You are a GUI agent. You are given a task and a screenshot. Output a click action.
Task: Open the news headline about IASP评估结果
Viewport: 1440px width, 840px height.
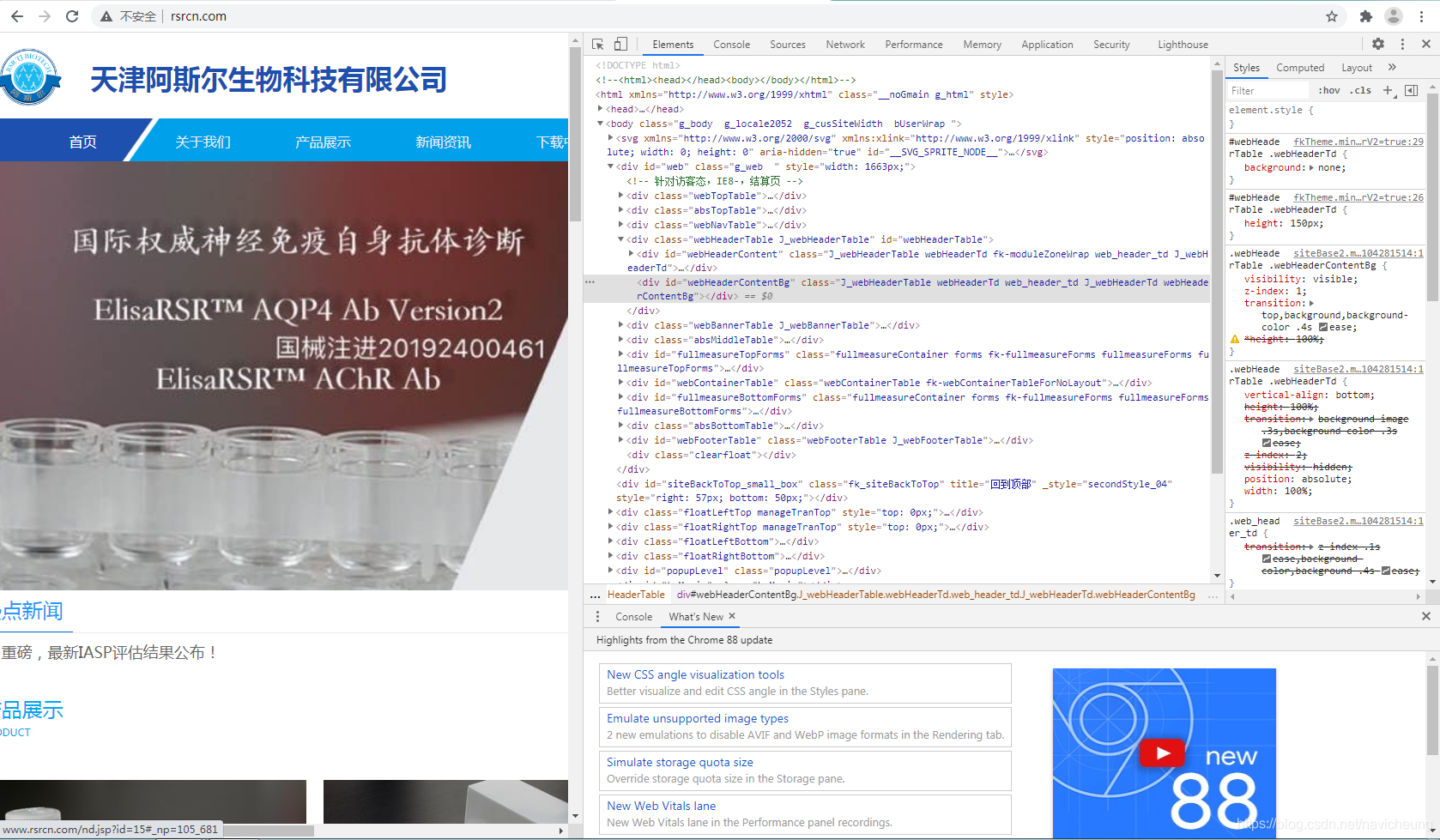click(109, 653)
